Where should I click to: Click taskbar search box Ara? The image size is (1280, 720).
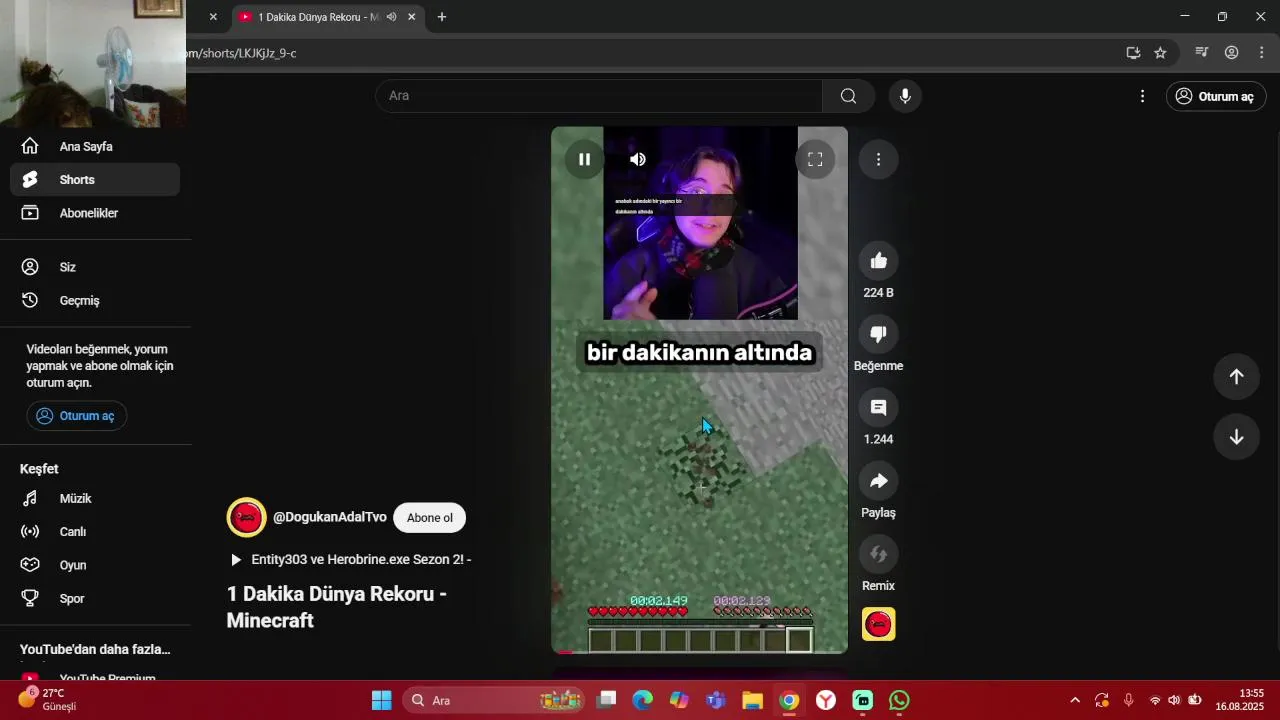click(x=495, y=700)
